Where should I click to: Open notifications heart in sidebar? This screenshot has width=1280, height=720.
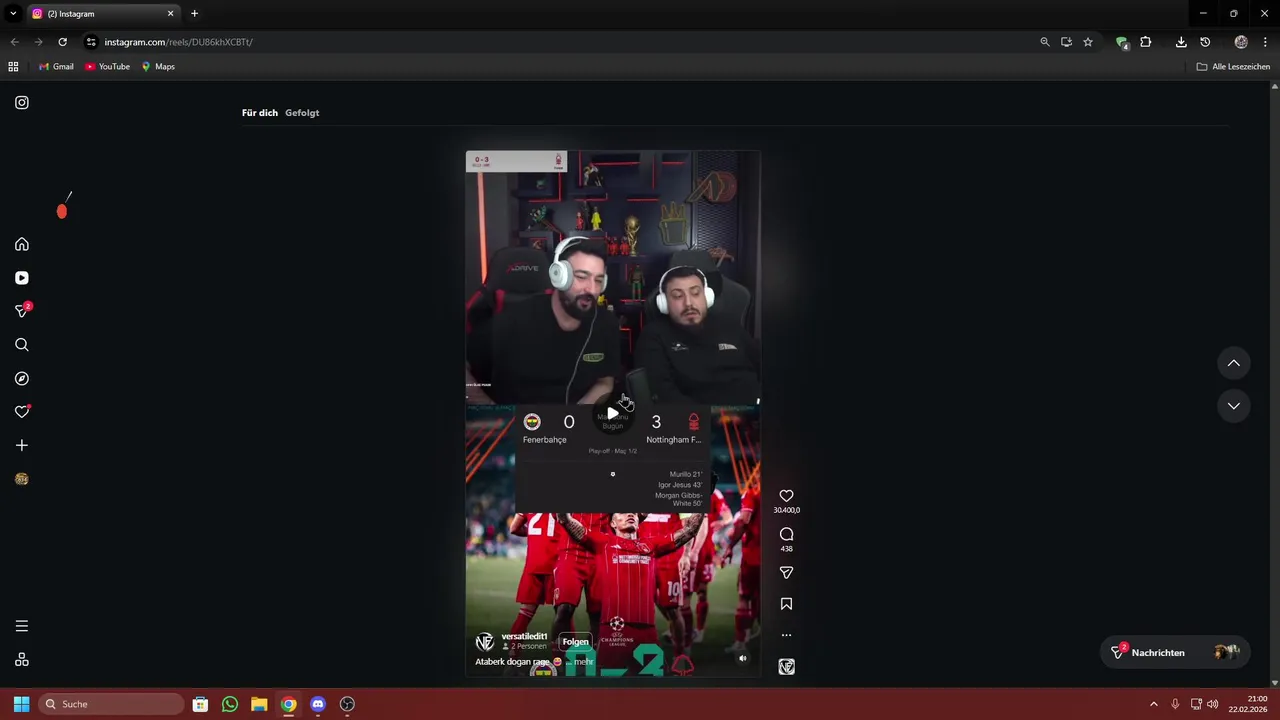pos(22,412)
